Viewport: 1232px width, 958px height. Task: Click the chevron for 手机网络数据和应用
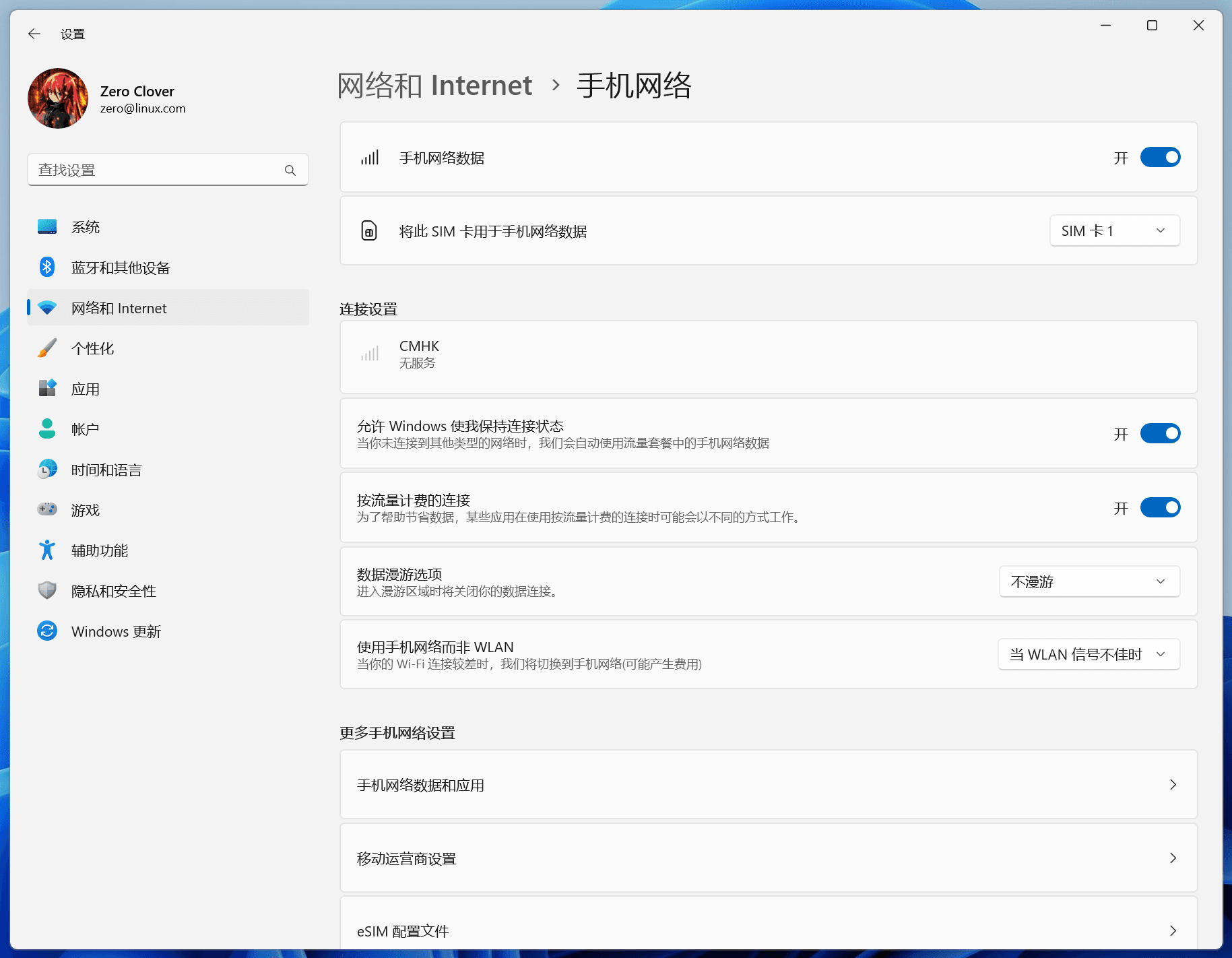point(1173,785)
